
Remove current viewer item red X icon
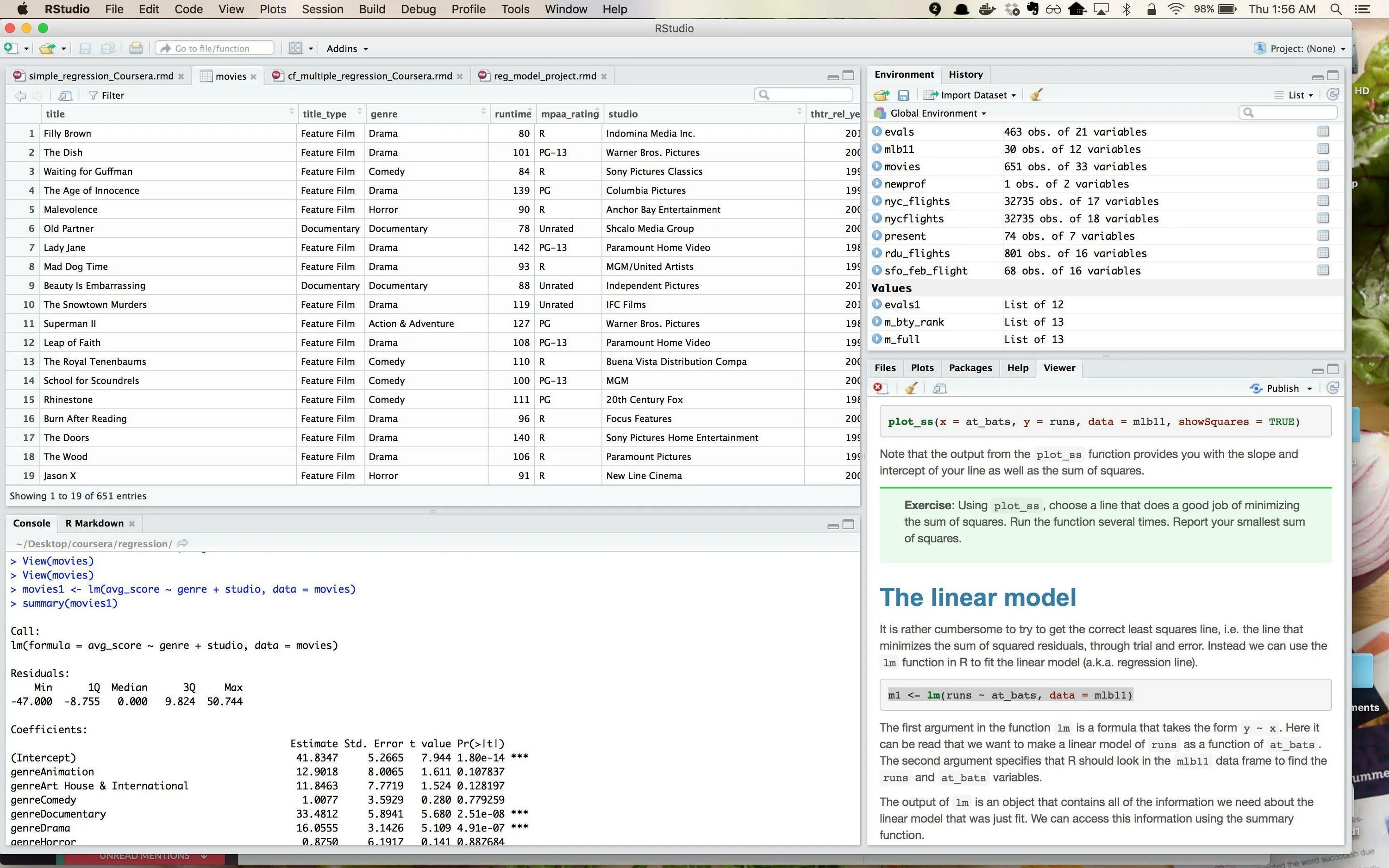click(x=879, y=389)
